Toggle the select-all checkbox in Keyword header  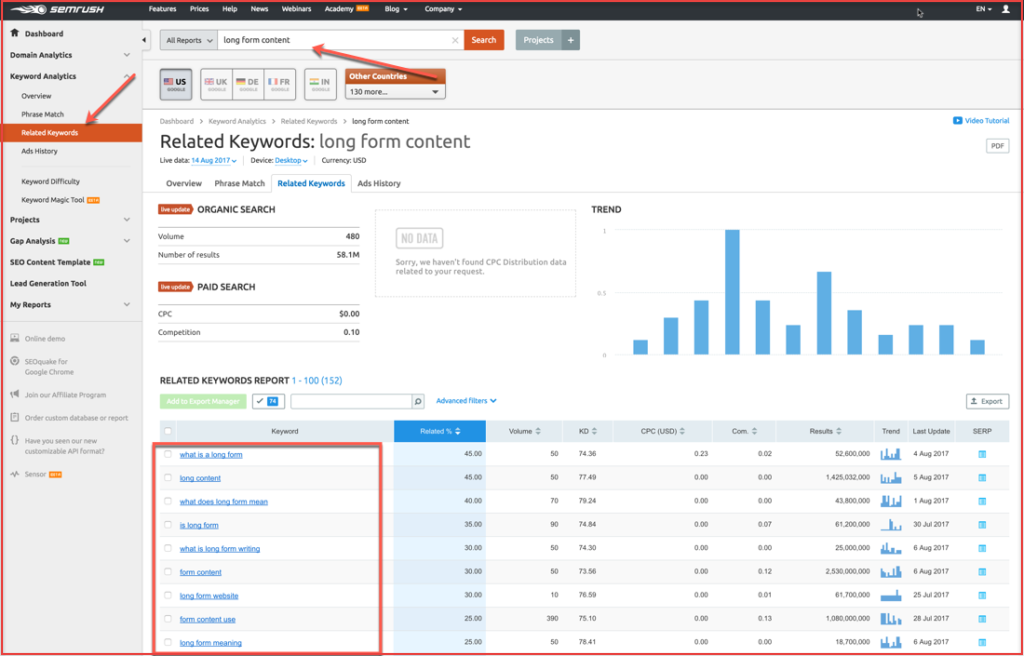(168, 431)
